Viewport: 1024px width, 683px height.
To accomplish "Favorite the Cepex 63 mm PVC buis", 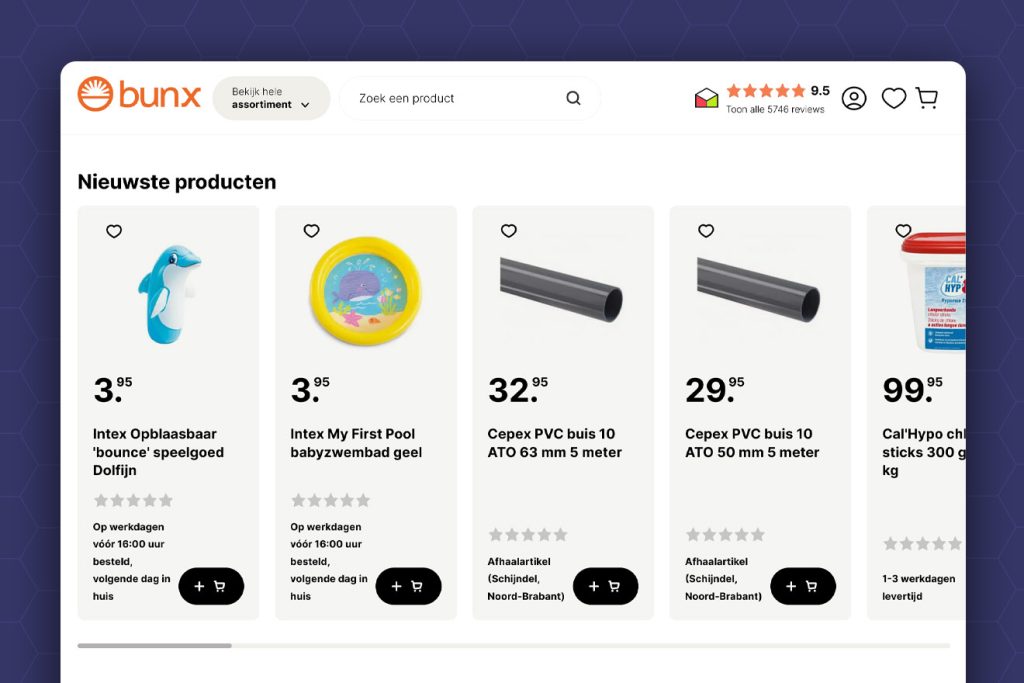I will (x=508, y=231).
